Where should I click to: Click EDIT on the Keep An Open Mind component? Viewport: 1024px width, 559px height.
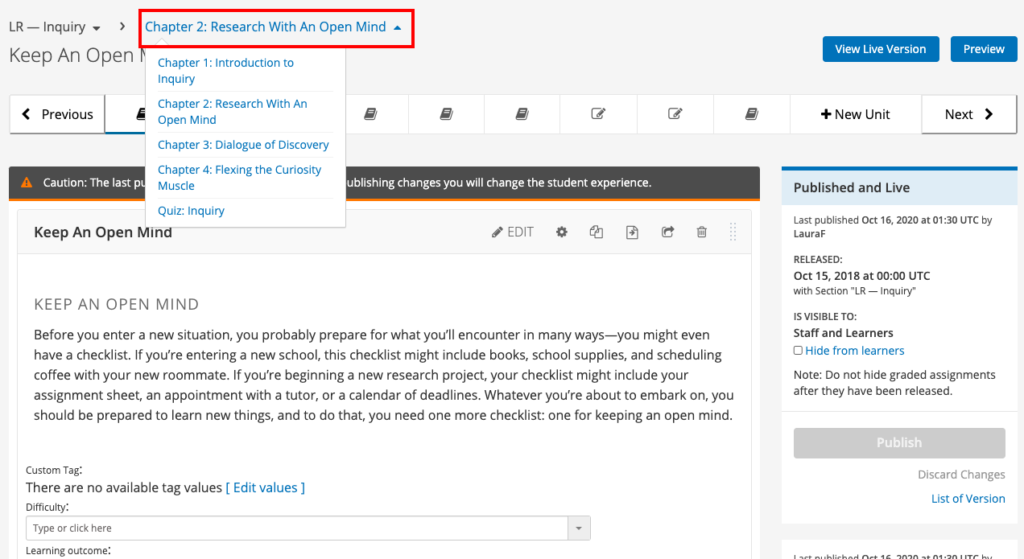click(513, 232)
